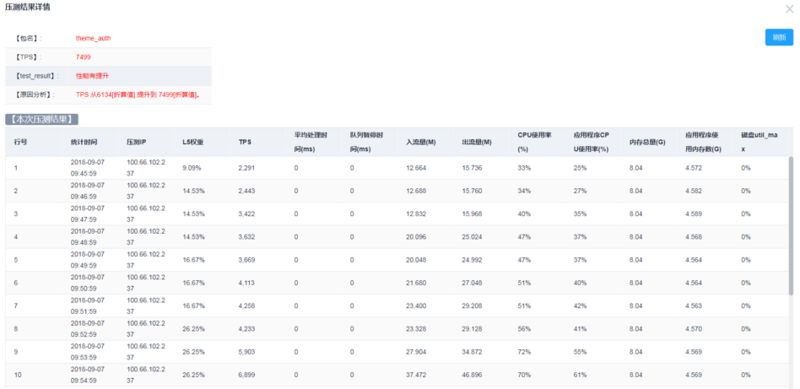Click the blue refresh button
The height and width of the screenshot is (389, 800).
coord(779,37)
